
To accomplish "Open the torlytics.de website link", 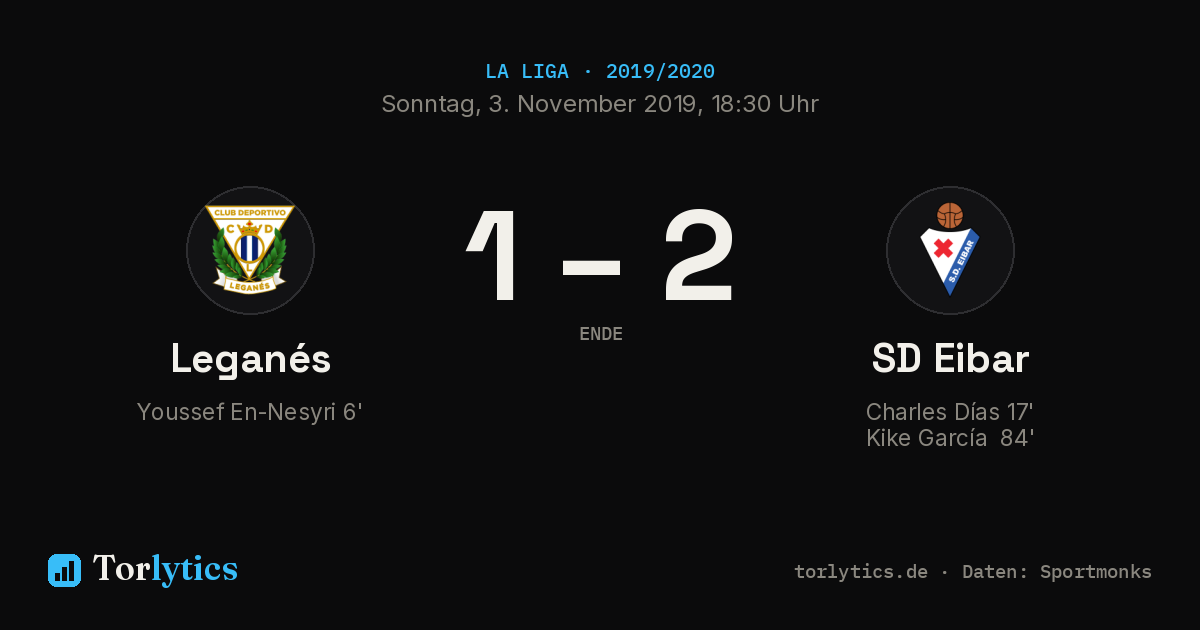I will [x=861, y=572].
